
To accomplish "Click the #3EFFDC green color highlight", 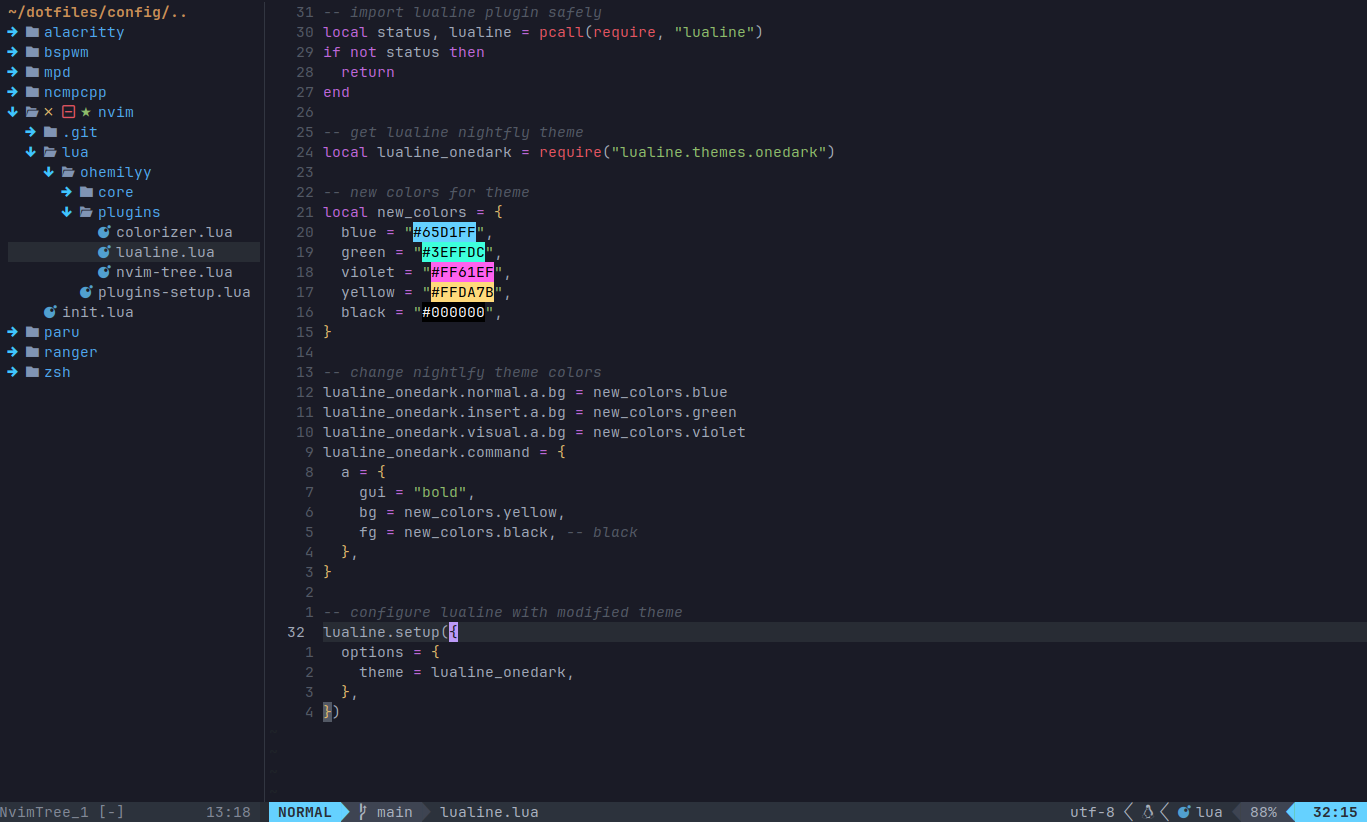I will 454,252.
